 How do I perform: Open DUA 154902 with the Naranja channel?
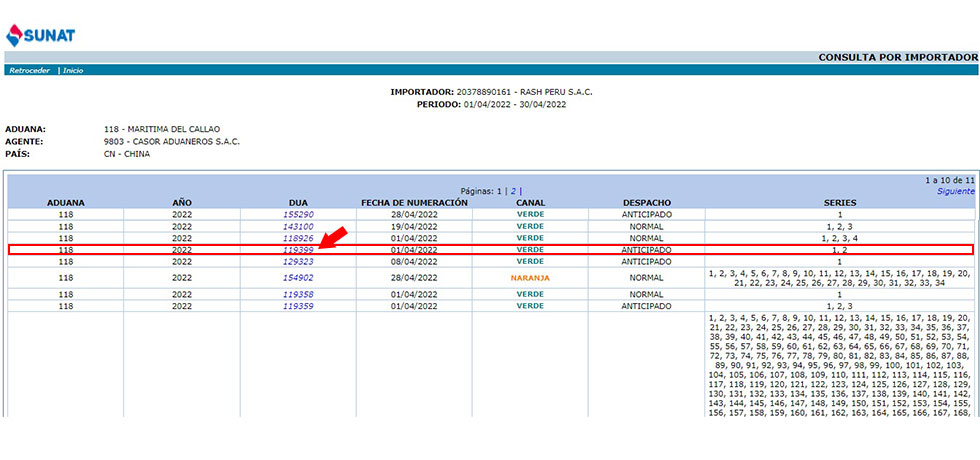click(298, 278)
